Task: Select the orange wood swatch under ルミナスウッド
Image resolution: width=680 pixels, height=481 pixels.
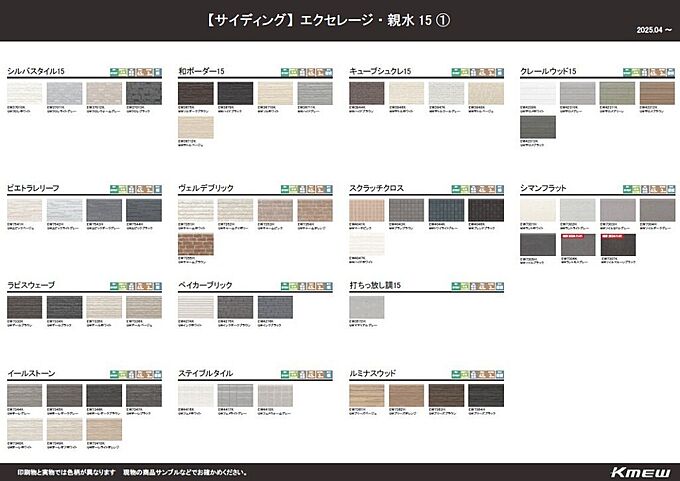Action: click(x=406, y=396)
